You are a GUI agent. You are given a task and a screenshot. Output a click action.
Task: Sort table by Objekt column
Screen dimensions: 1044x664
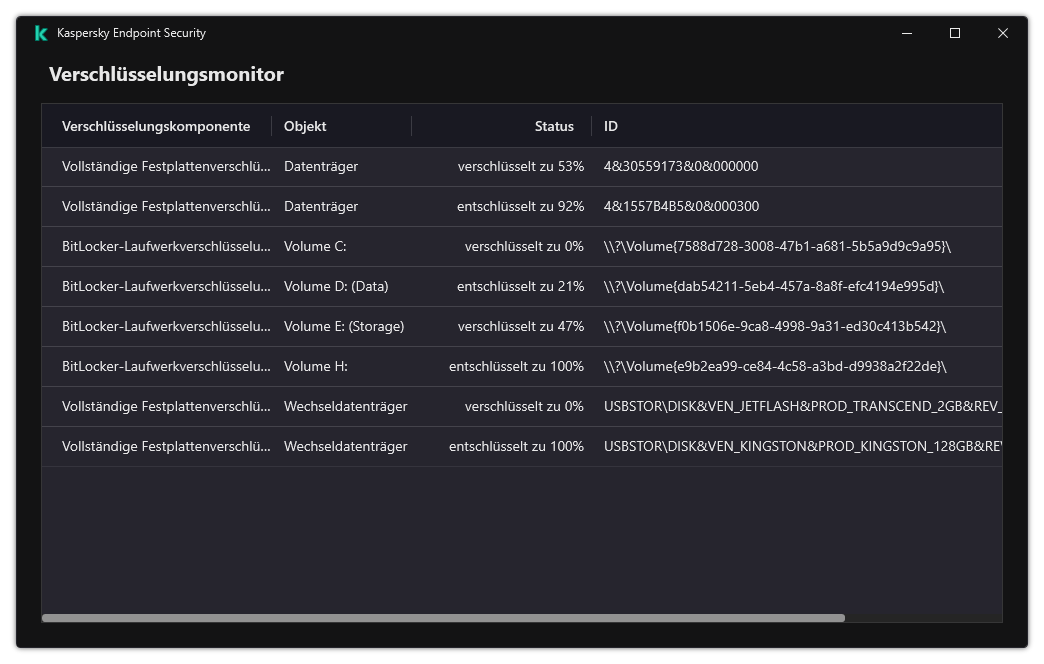305,126
